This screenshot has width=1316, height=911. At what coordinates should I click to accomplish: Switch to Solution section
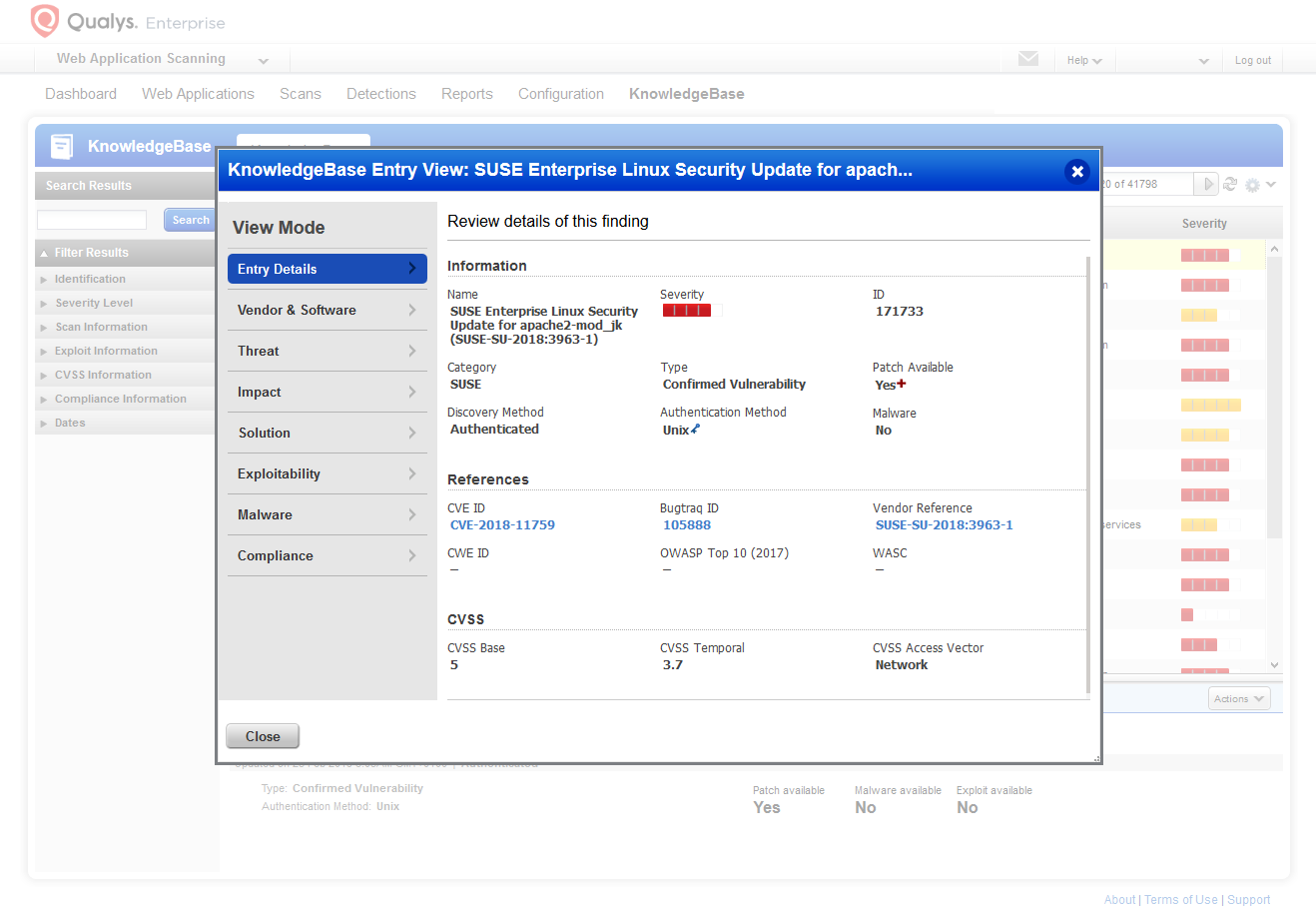click(x=328, y=433)
